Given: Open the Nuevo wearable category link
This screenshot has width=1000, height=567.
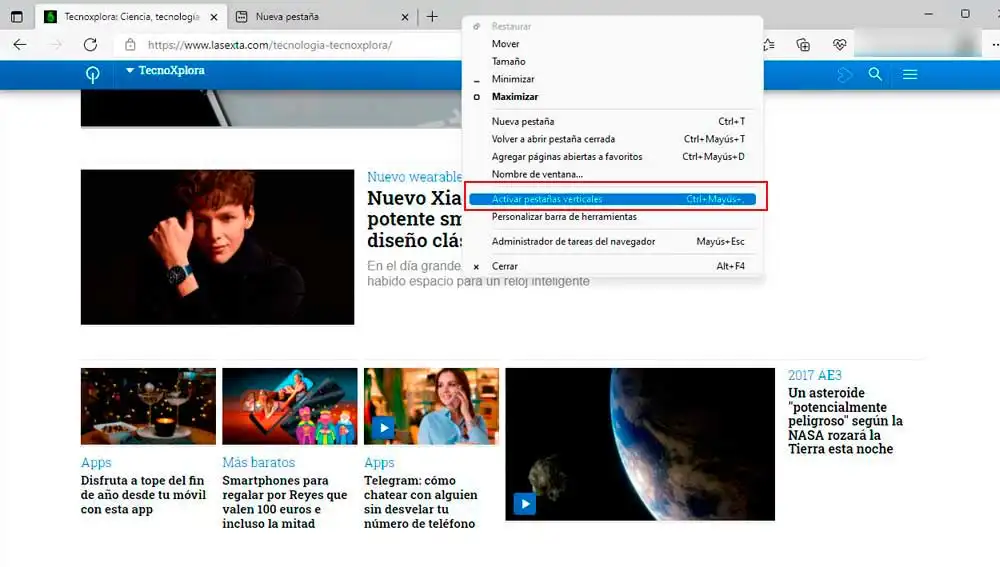Looking at the screenshot, I should [415, 177].
